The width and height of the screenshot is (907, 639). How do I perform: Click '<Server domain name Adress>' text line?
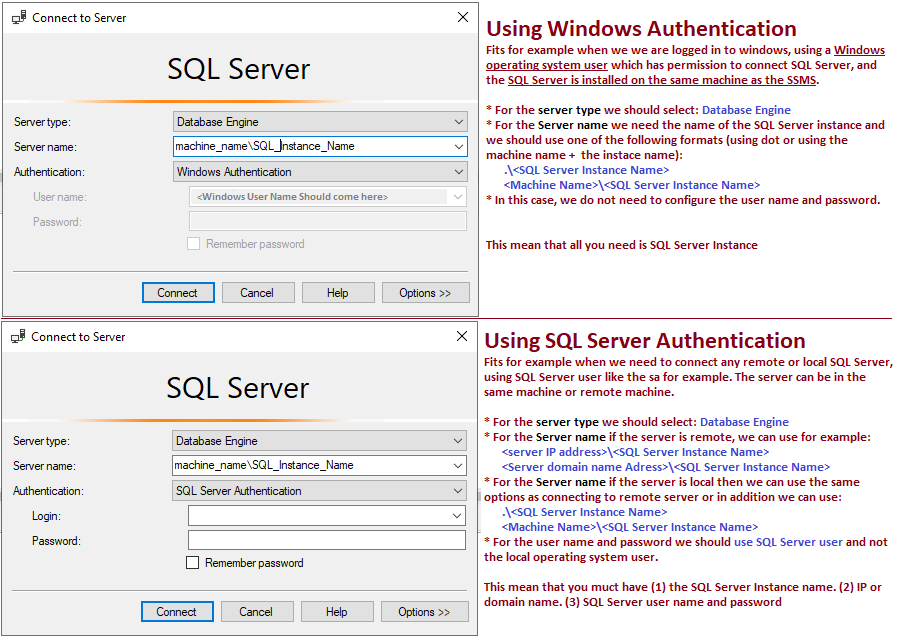point(666,467)
